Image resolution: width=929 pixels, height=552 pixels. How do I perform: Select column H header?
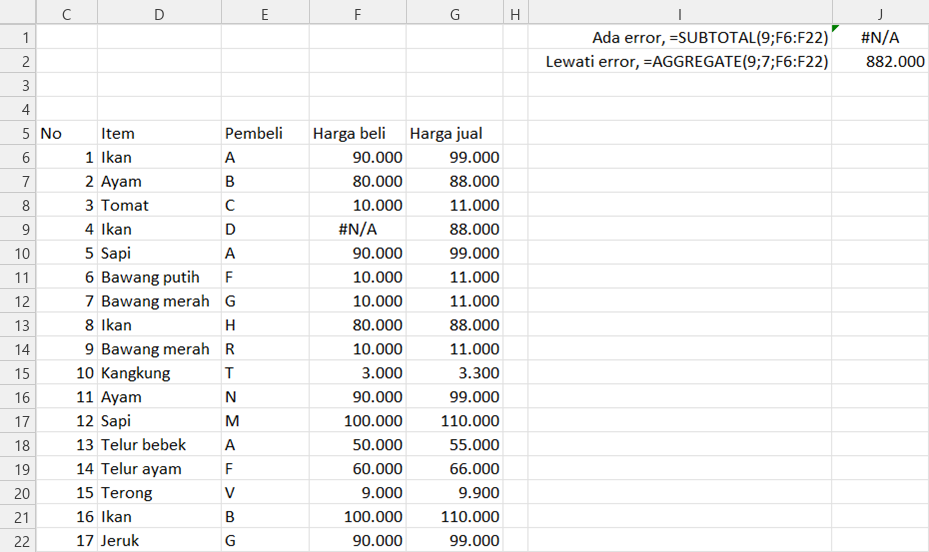[515, 14]
